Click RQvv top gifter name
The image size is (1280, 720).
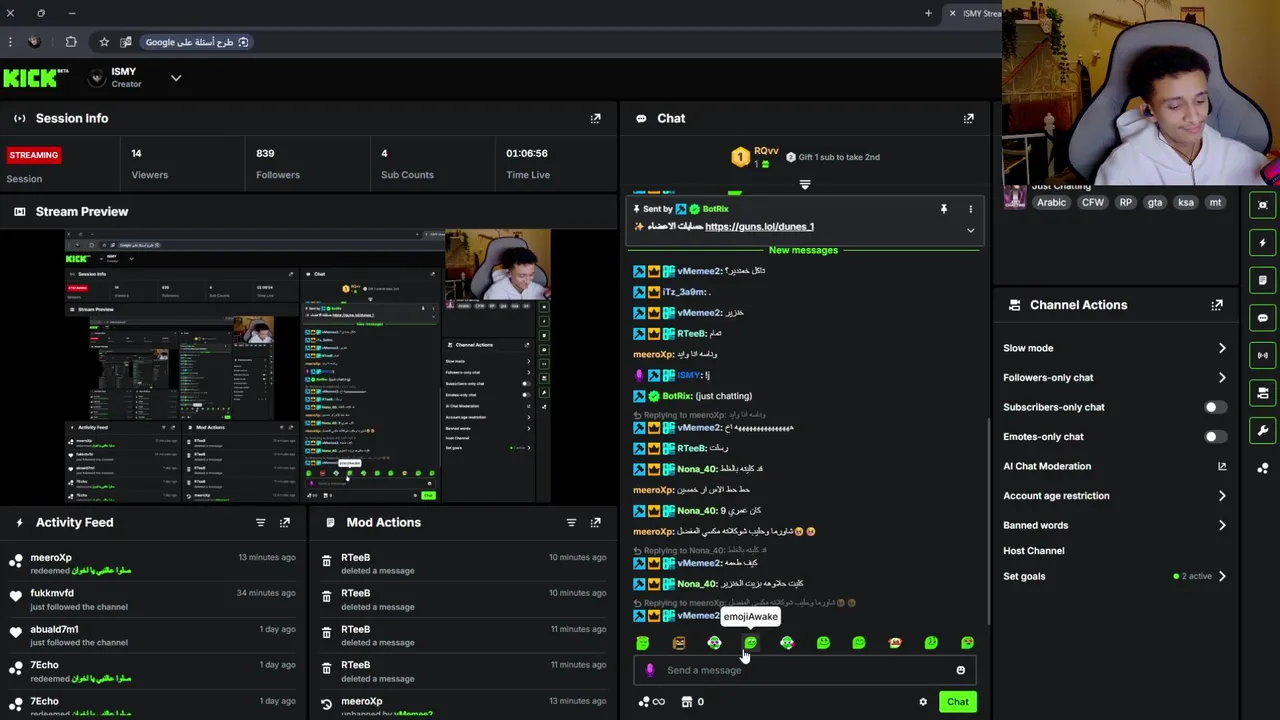[766, 151]
